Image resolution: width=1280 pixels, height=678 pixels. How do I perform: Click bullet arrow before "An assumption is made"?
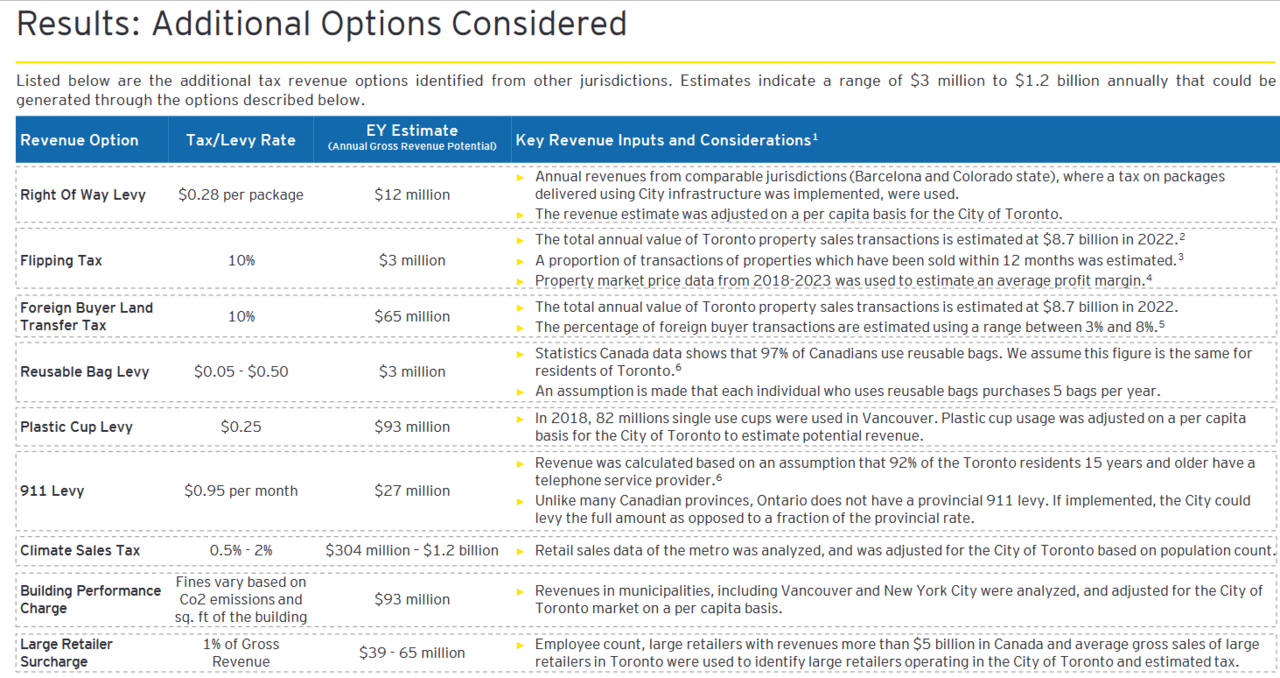(520, 391)
